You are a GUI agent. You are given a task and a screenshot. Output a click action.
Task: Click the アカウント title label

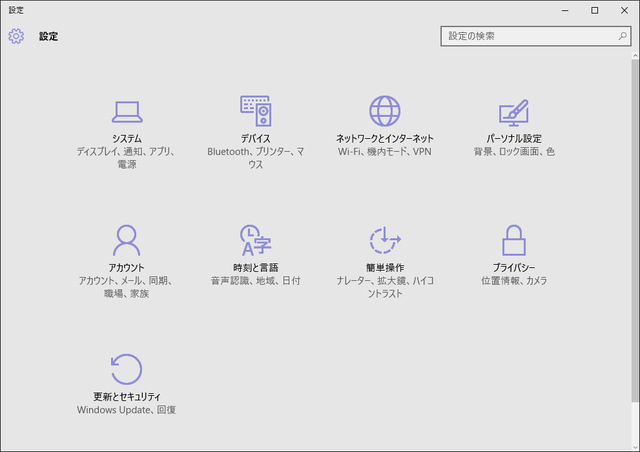127,267
